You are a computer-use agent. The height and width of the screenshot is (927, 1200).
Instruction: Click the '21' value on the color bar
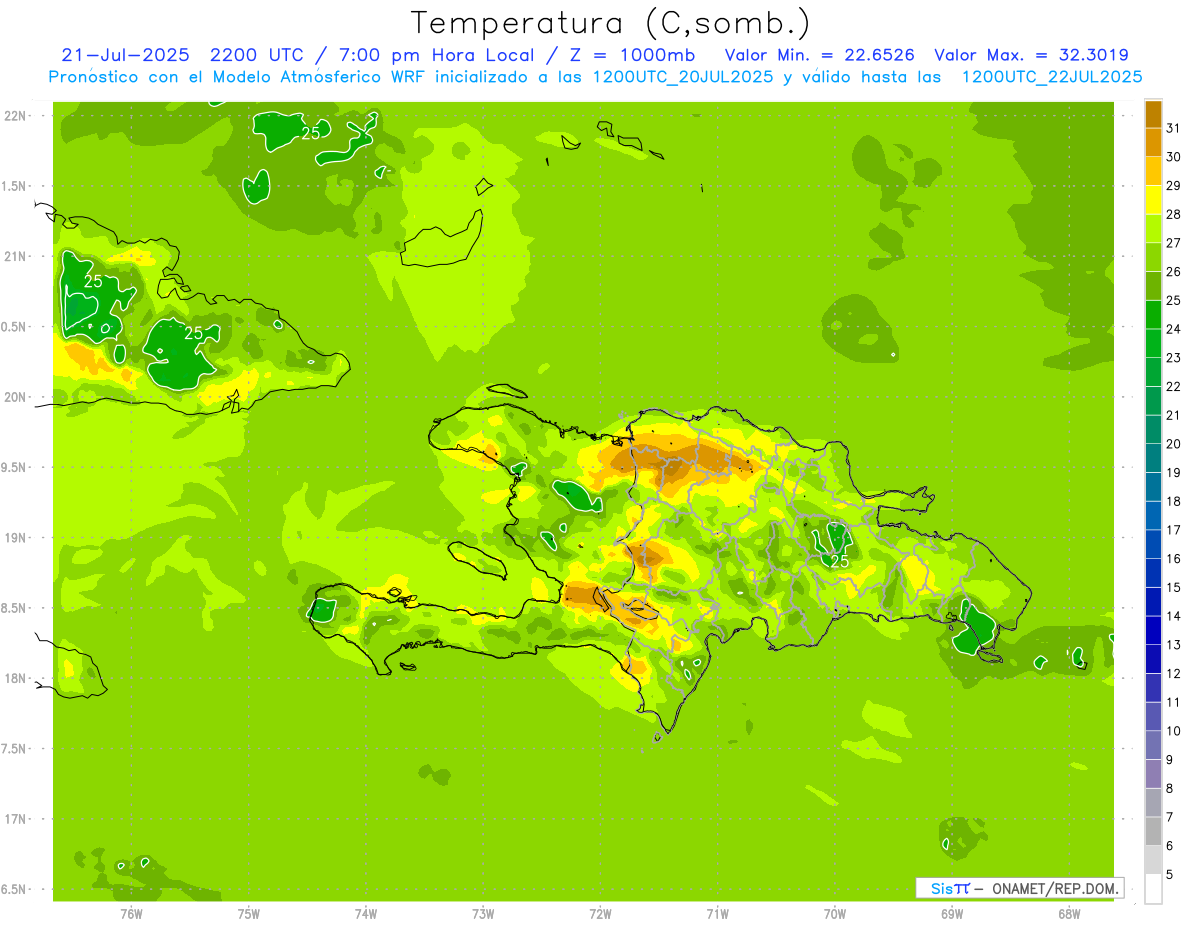pyautogui.click(x=1173, y=415)
